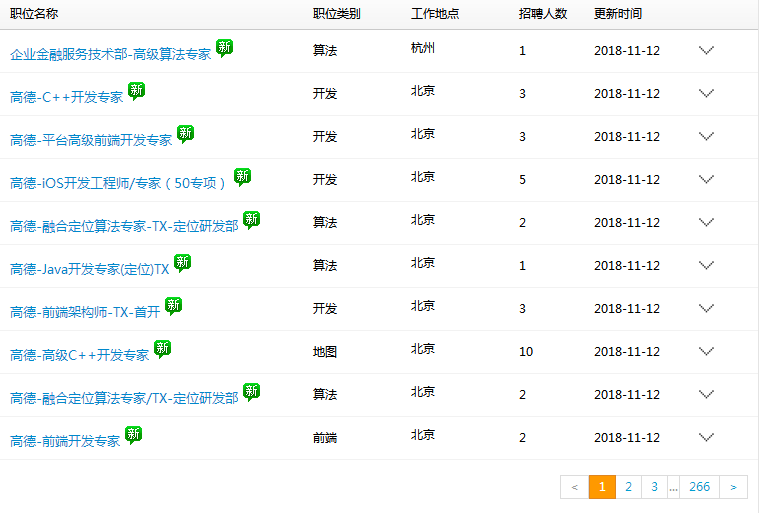This screenshot has height=513, width=763.
Task: Open 企业金融服务技术部-高级算法专家 job link
Action: [110, 54]
